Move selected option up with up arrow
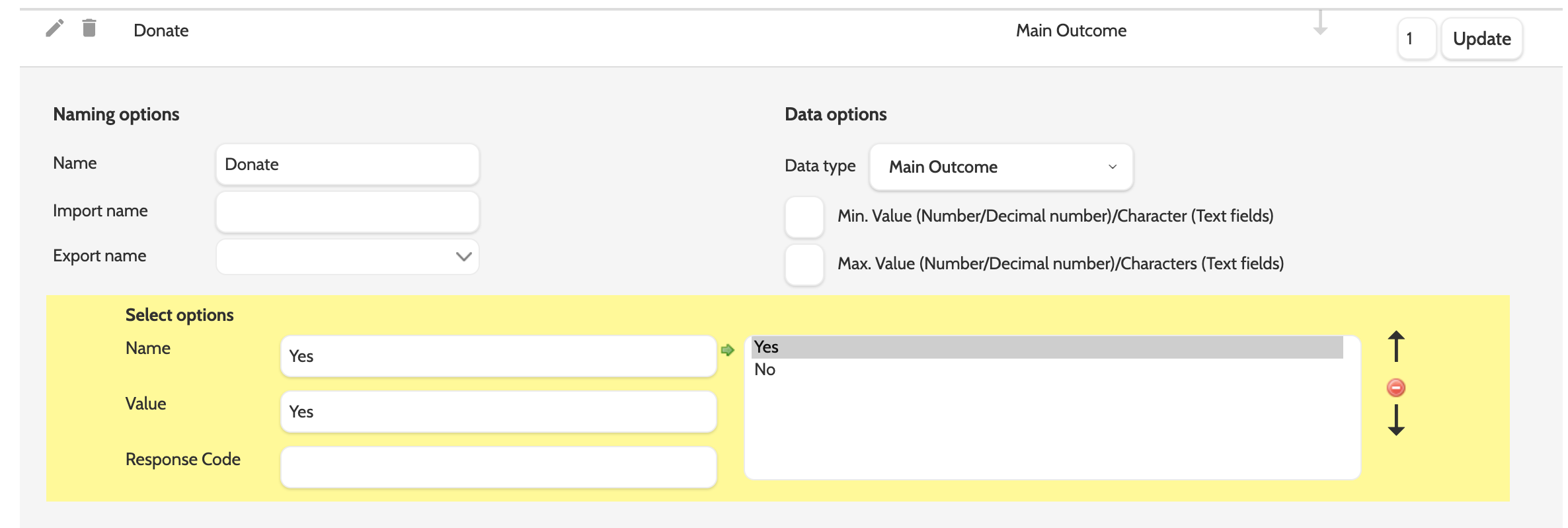This screenshot has height=528, width=1568. tap(1396, 346)
